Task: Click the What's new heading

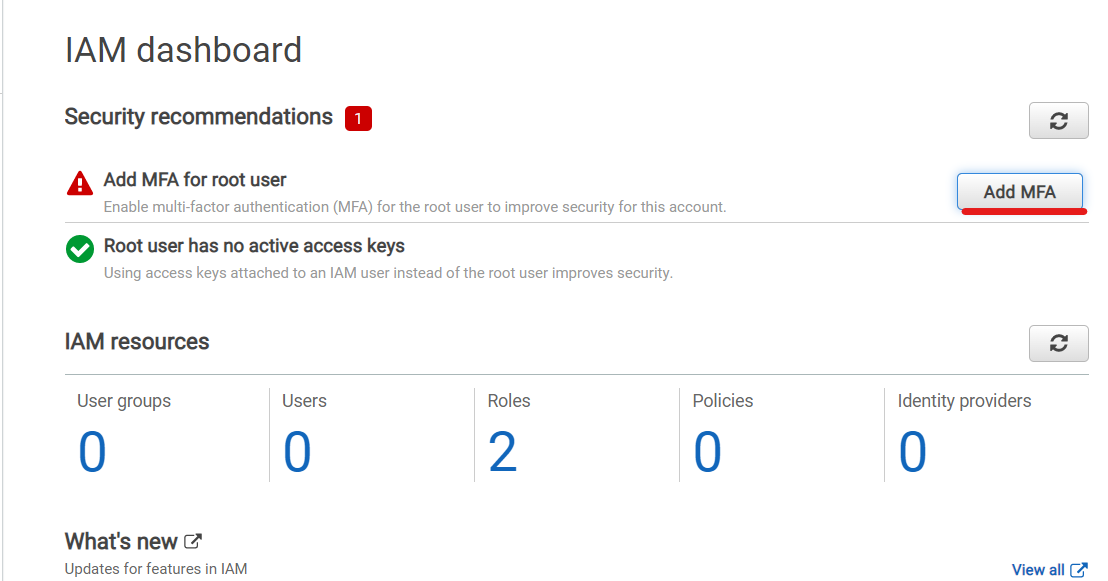Action: pos(121,541)
